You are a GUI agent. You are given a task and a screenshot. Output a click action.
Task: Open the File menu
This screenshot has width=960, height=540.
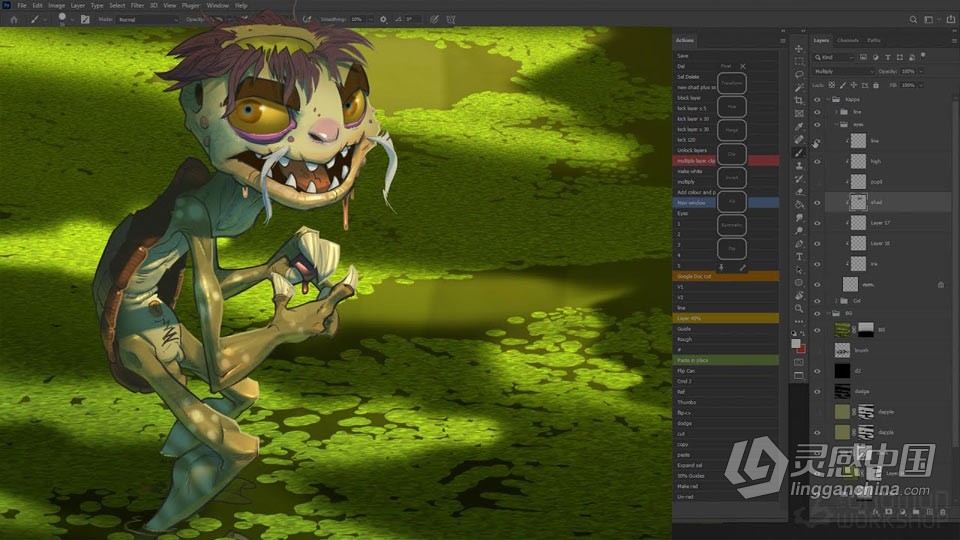pos(21,6)
